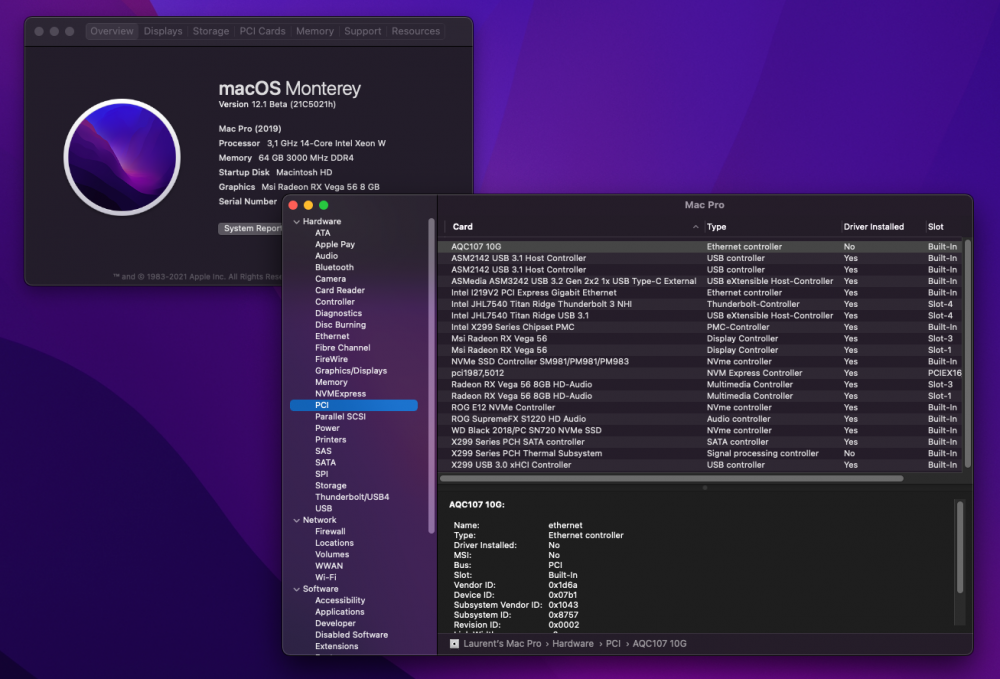Open the Support tab in About This Mac
The width and height of the screenshot is (1000, 679).
point(362,31)
